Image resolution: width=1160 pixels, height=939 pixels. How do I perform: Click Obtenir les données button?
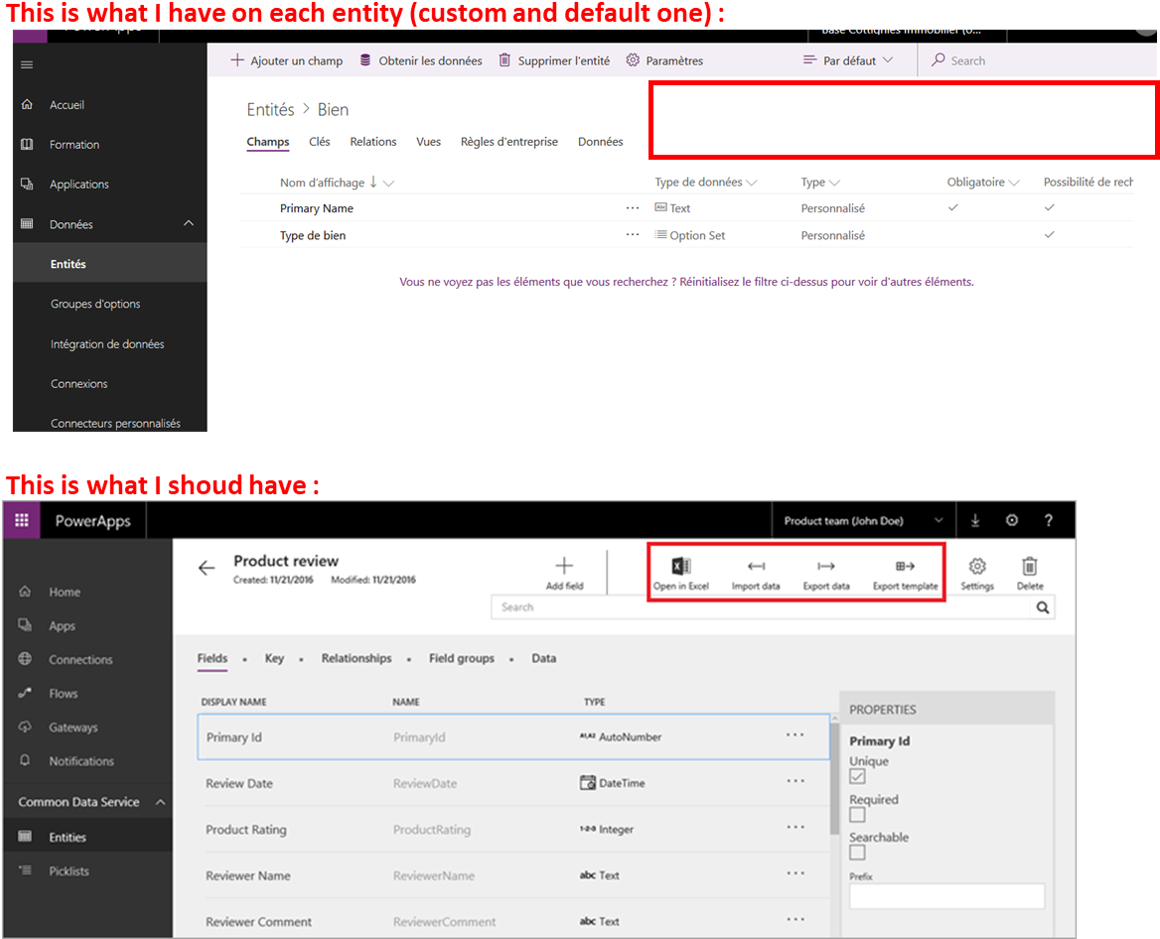[x=420, y=61]
